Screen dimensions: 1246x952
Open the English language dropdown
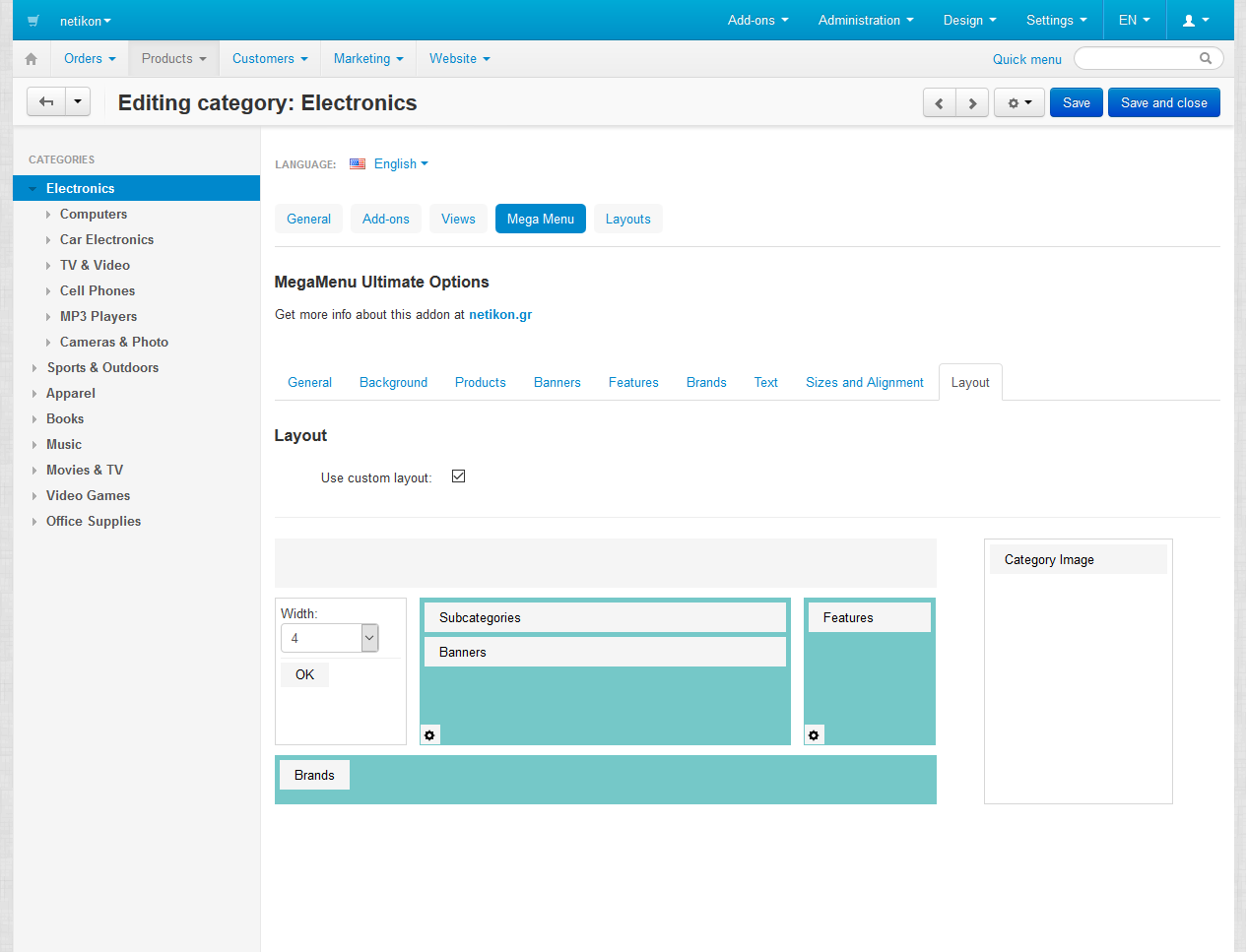click(400, 164)
